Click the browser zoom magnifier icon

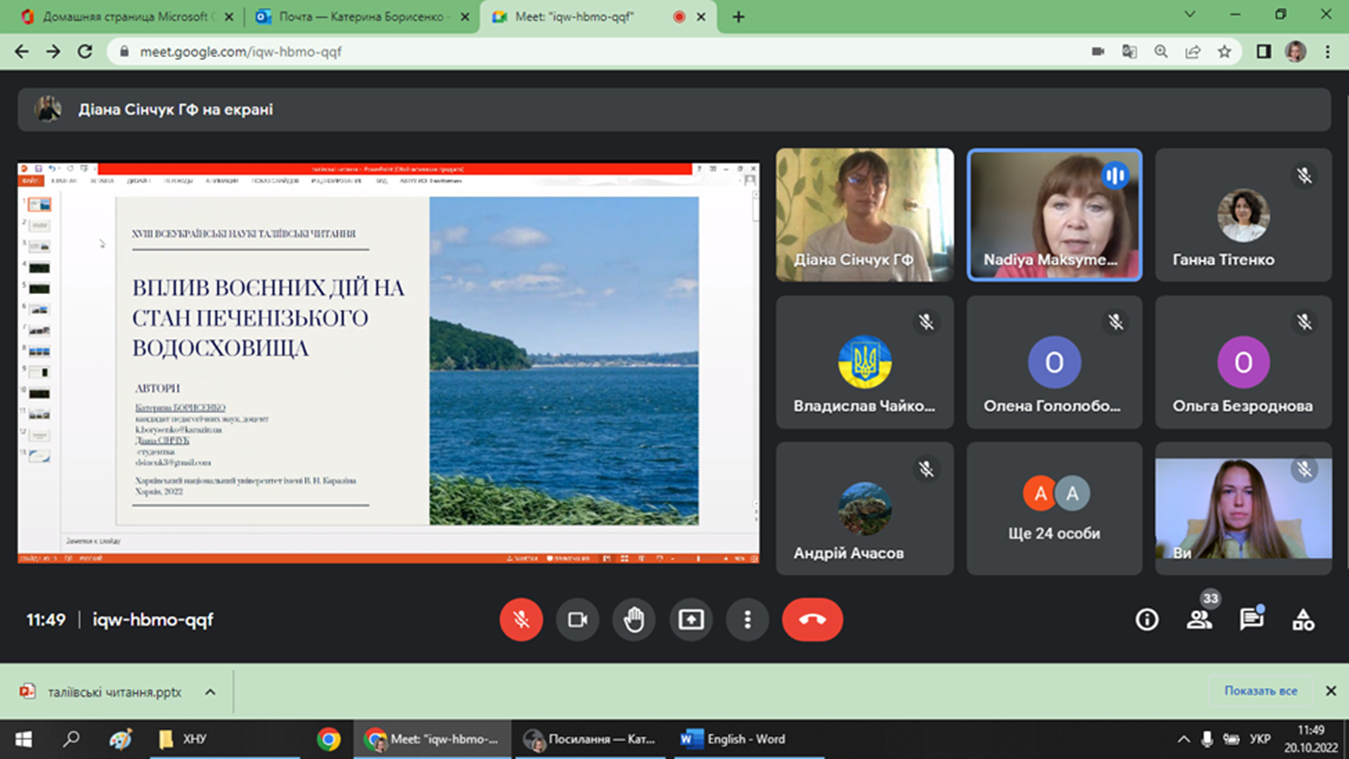(1161, 52)
